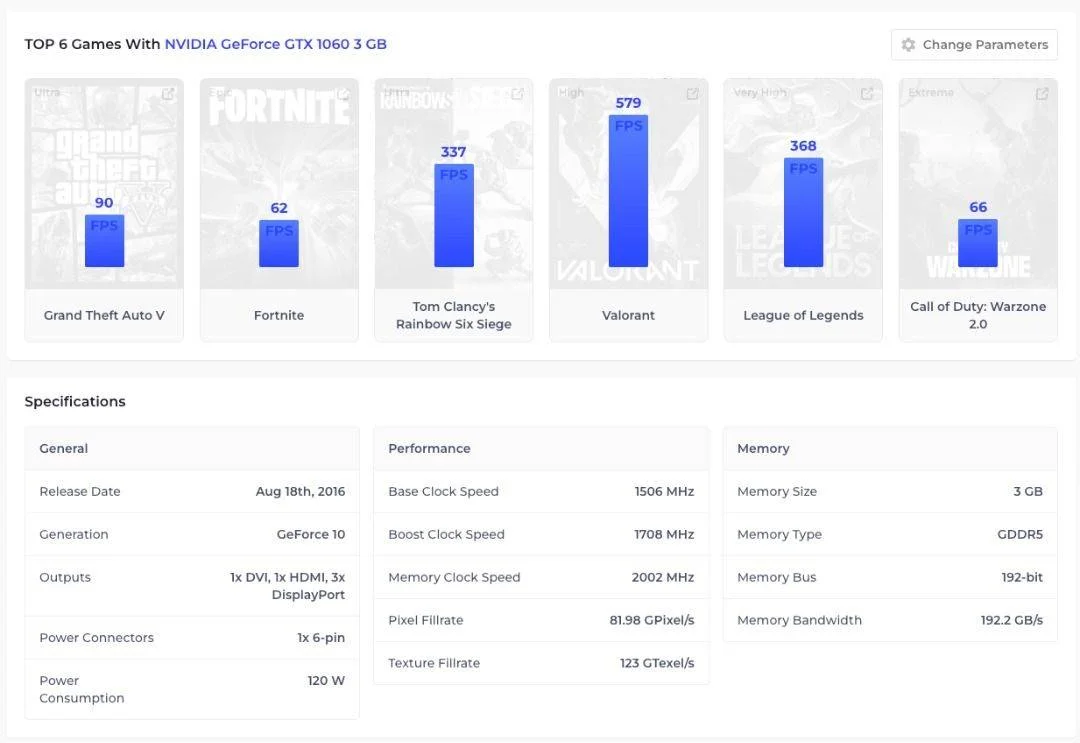Click the Memory table header
The image size is (1080, 743).
[763, 448]
